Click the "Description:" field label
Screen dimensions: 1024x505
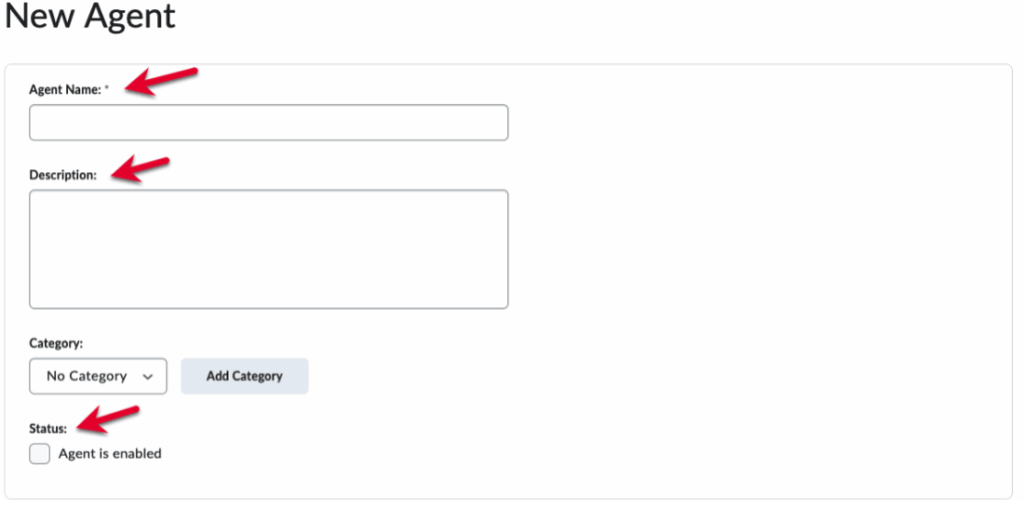[x=63, y=175]
